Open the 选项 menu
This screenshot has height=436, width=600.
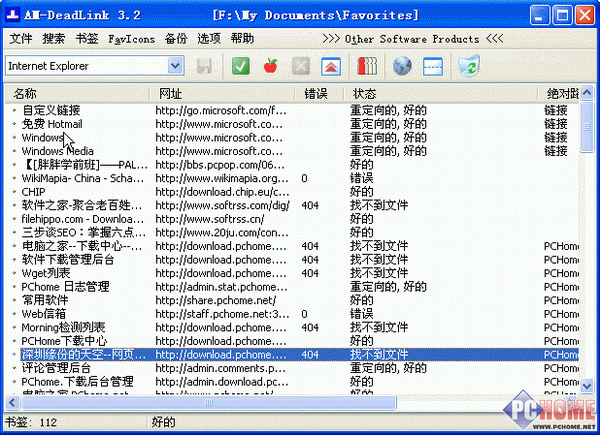click(209, 39)
